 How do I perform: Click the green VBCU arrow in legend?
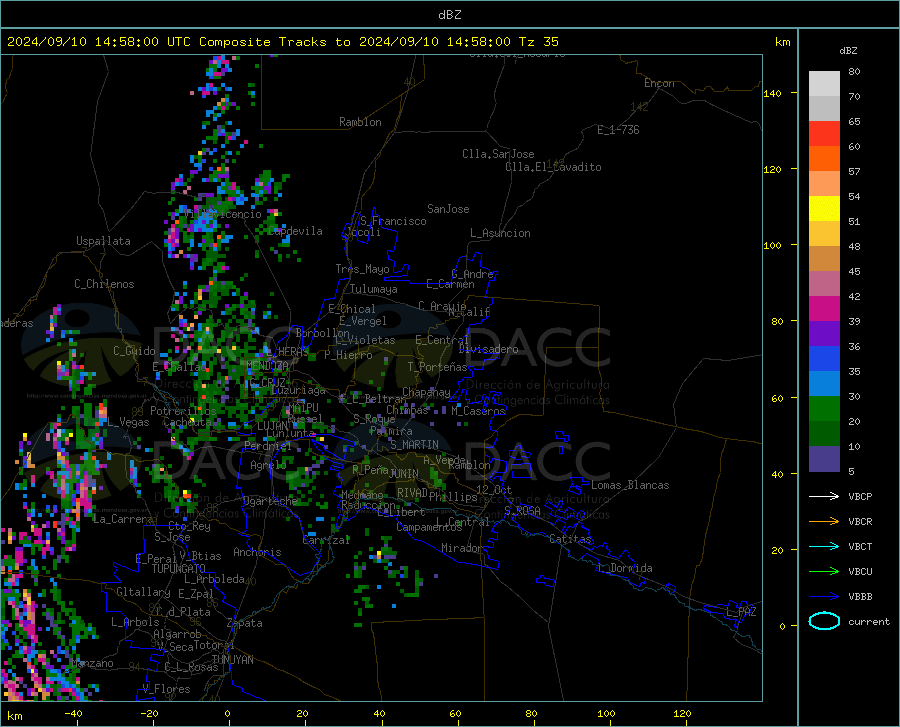tap(824, 572)
